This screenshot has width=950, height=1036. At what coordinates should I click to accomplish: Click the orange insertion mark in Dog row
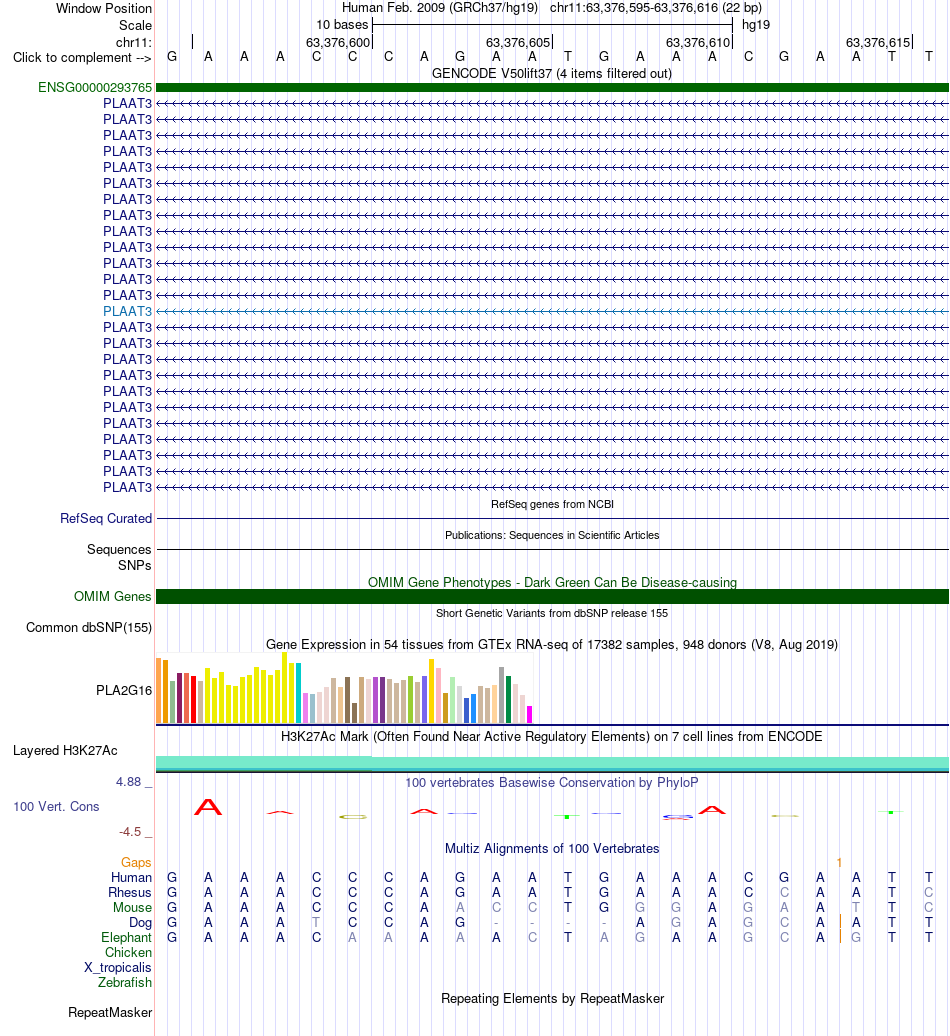840,922
